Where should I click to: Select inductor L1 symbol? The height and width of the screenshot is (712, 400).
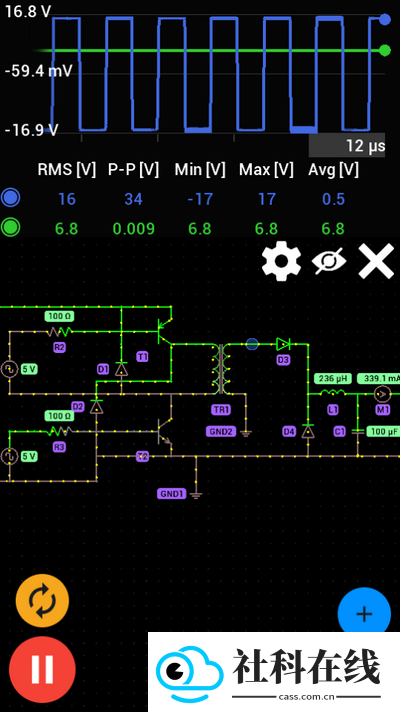click(x=333, y=393)
